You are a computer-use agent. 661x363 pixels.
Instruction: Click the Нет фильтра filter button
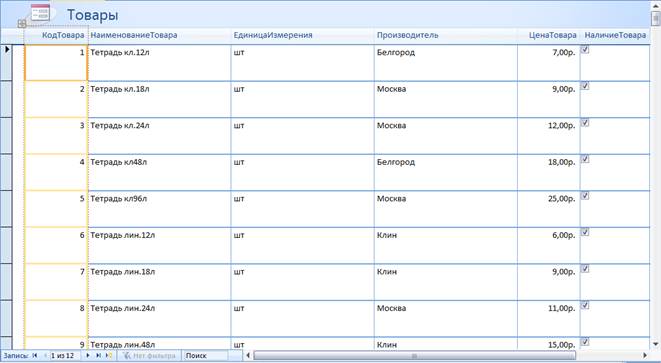(149, 356)
